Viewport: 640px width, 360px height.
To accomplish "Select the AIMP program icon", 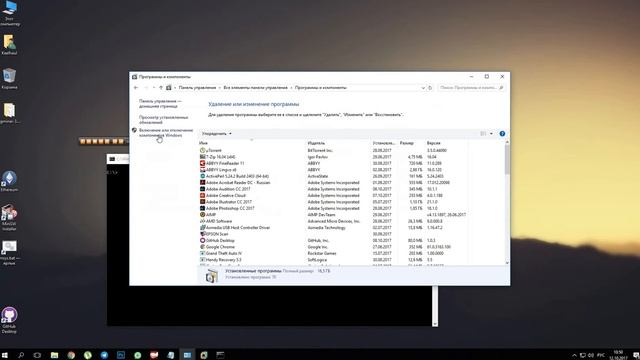I will pyautogui.click(x=202, y=215).
